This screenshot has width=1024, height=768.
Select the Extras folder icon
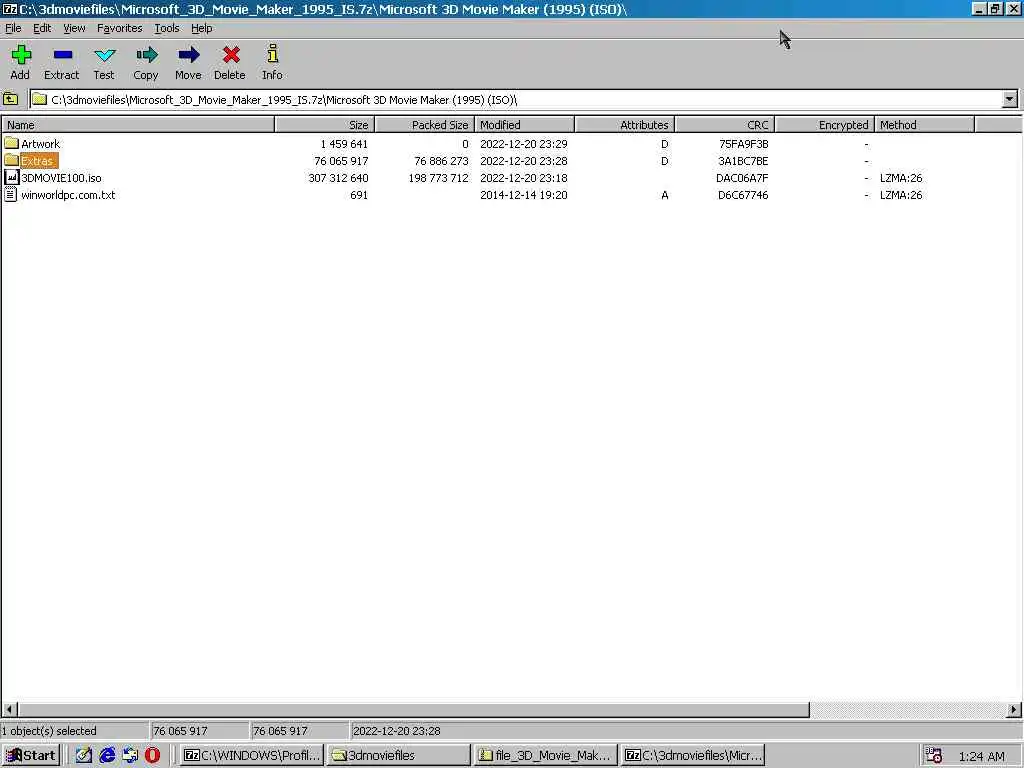pos(11,160)
